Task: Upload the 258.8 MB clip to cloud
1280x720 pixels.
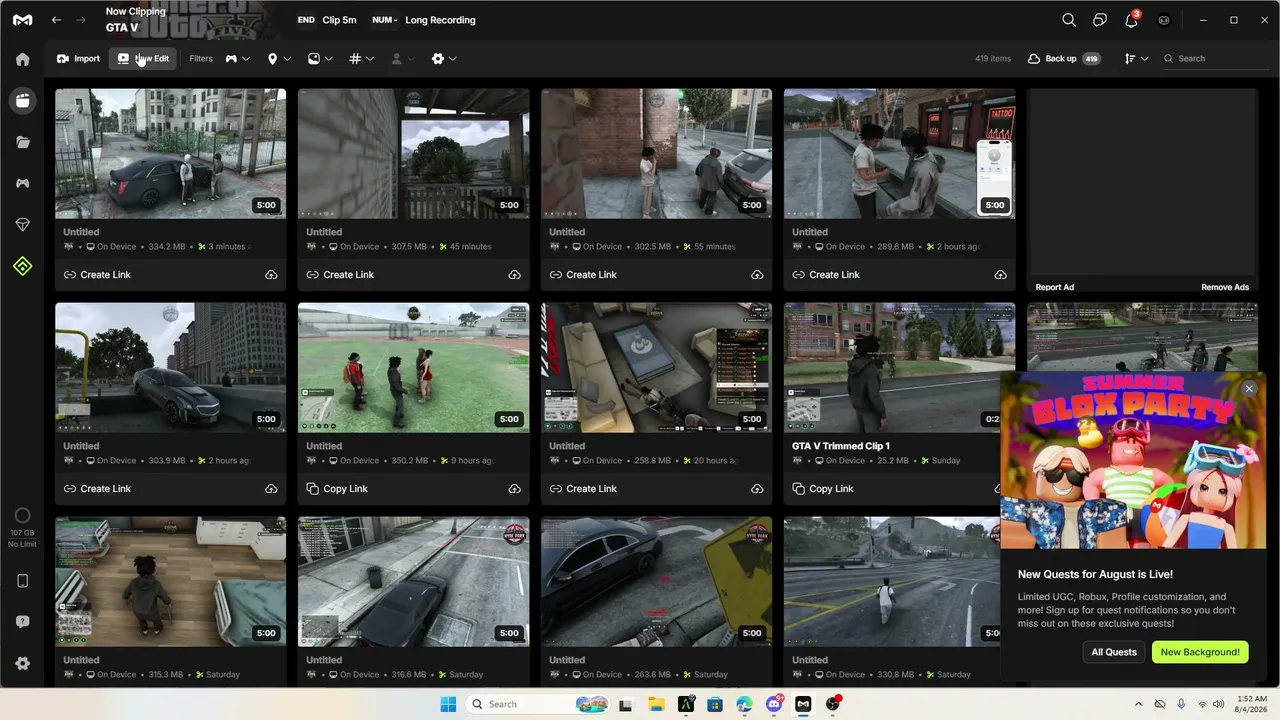Action: pos(757,489)
